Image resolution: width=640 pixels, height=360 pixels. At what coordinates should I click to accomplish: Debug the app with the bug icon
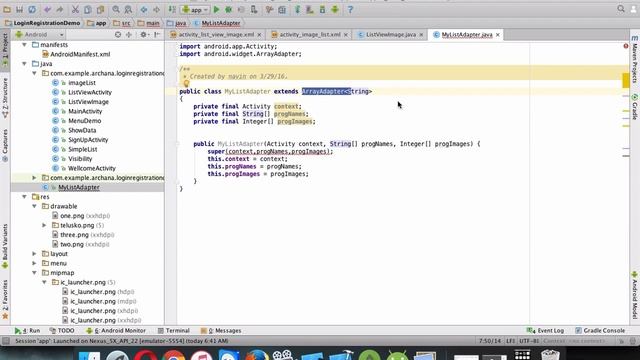[x=229, y=9]
